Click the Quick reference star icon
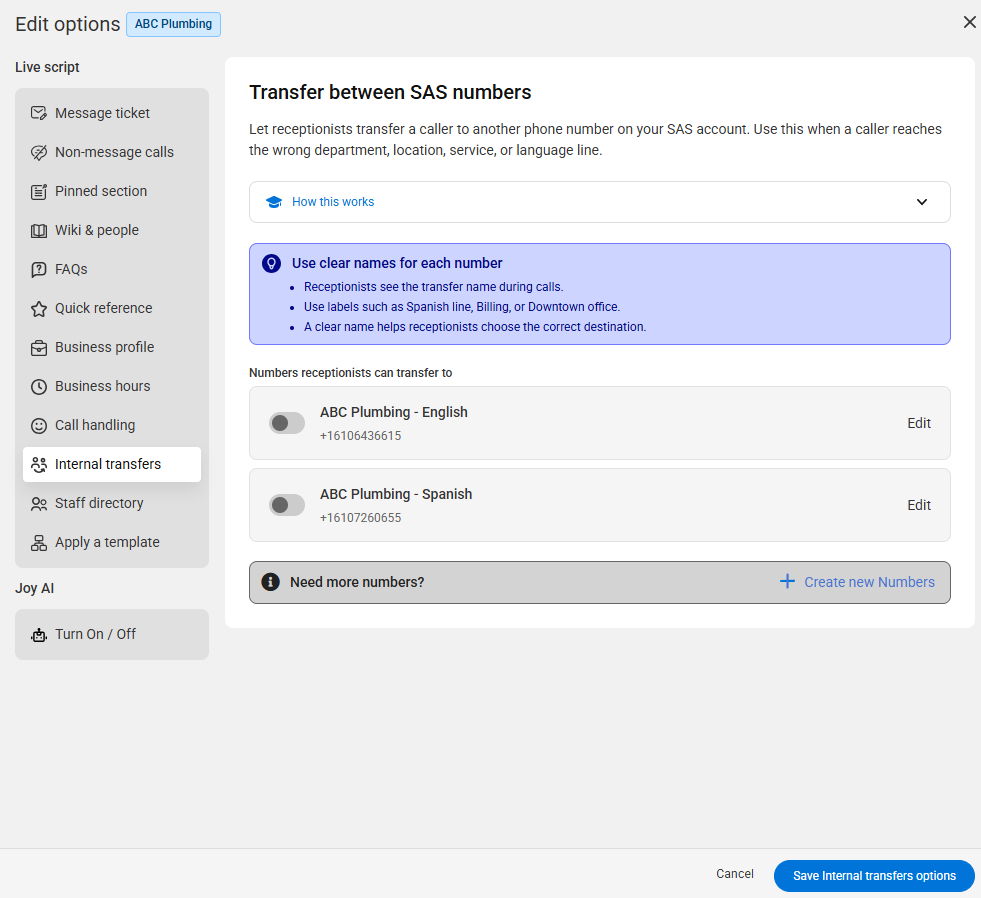981x898 pixels. tap(39, 309)
